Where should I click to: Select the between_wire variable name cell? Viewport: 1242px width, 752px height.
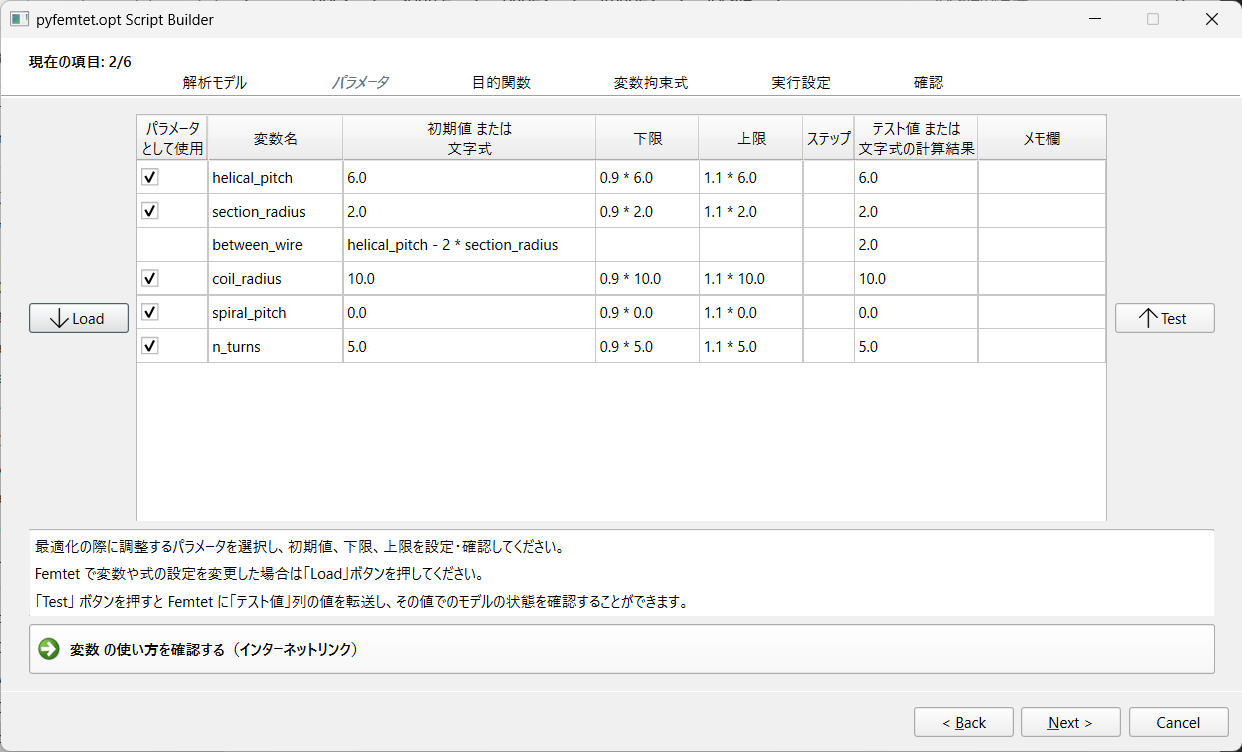275,244
